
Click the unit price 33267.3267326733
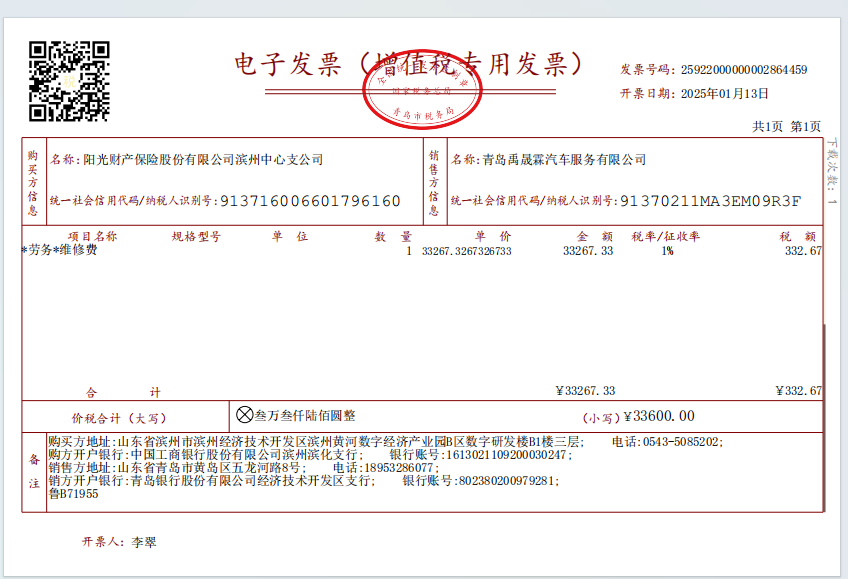click(466, 251)
